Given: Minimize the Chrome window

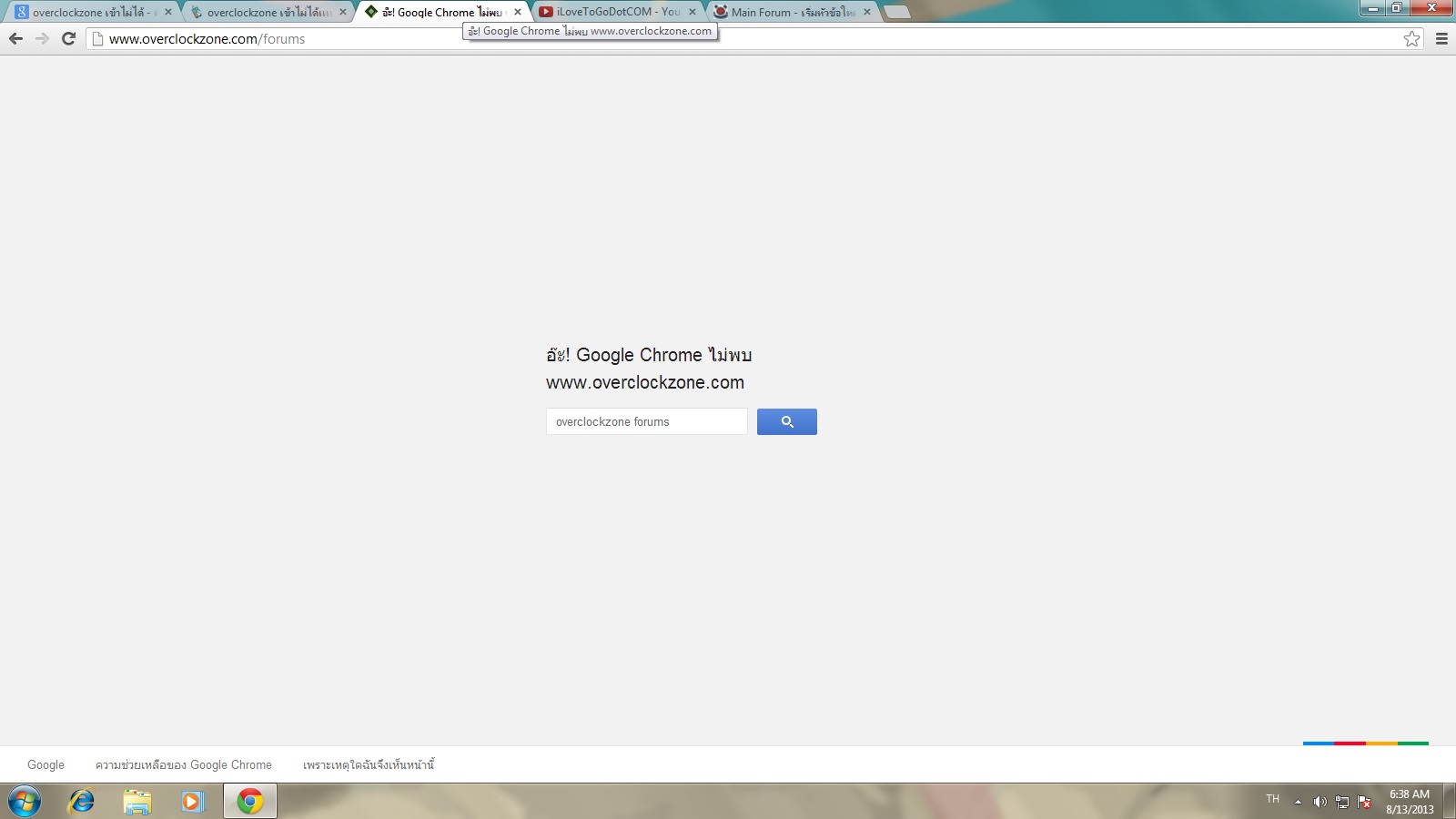Looking at the screenshot, I should [x=1373, y=8].
